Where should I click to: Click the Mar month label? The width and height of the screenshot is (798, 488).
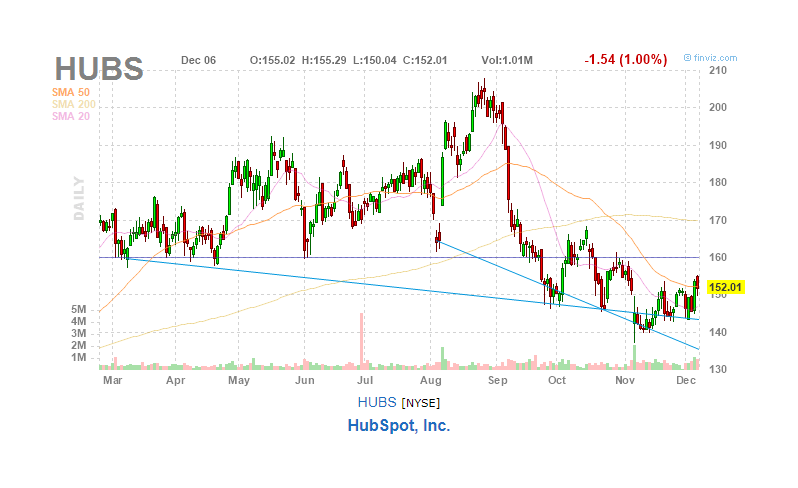112,381
